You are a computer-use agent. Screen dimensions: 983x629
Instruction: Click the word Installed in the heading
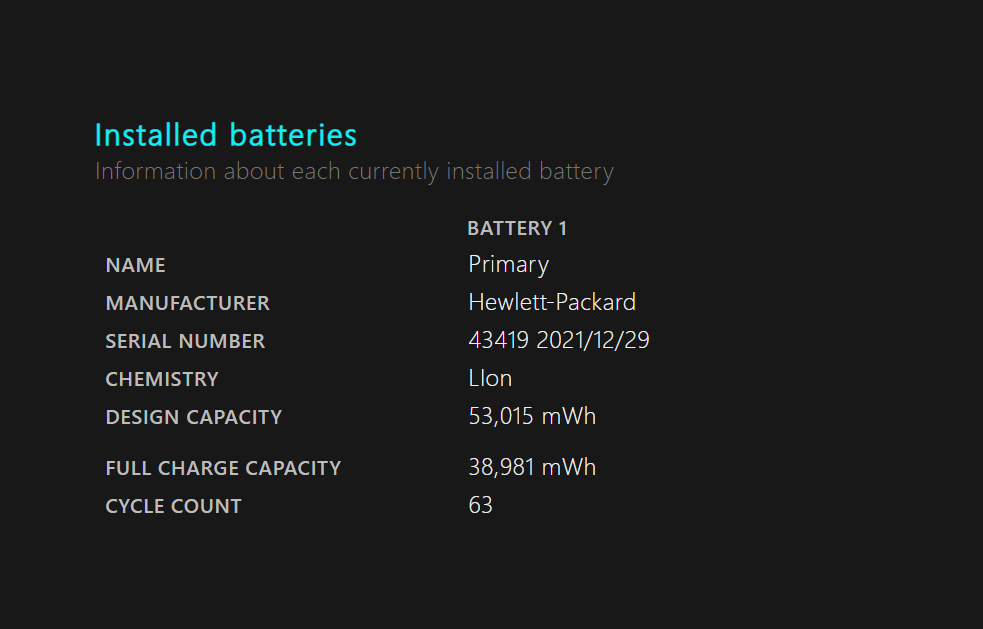(x=156, y=135)
